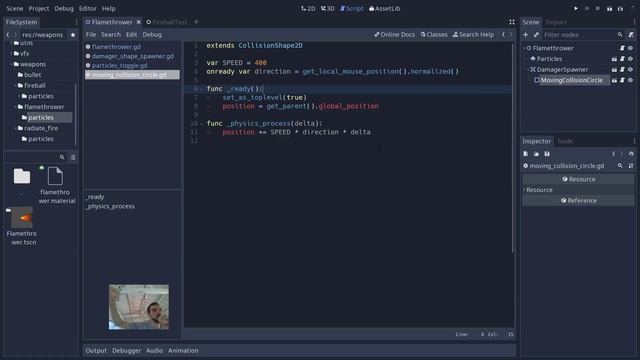This screenshot has width=640, height=360.
Task: Add a new scene tab with the plus
Action: click(196, 22)
